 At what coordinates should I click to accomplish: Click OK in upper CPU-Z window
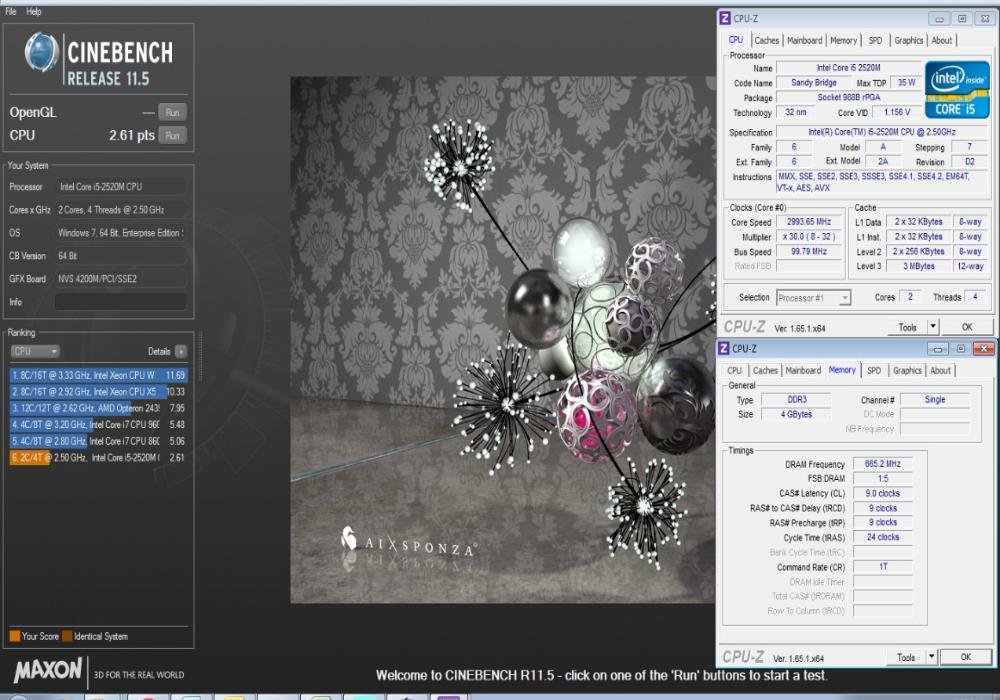[x=967, y=328]
